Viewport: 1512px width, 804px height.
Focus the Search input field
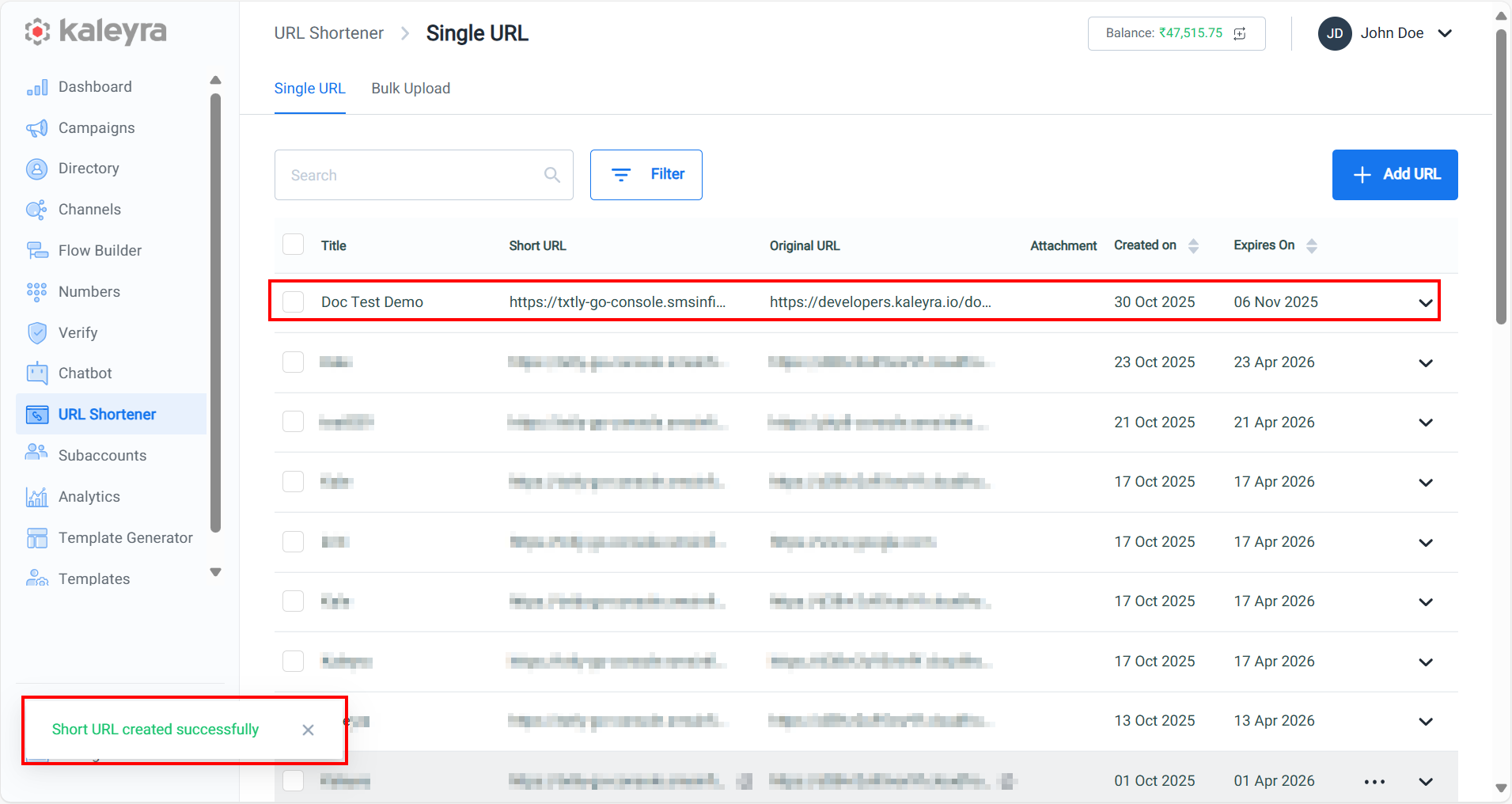[423, 175]
